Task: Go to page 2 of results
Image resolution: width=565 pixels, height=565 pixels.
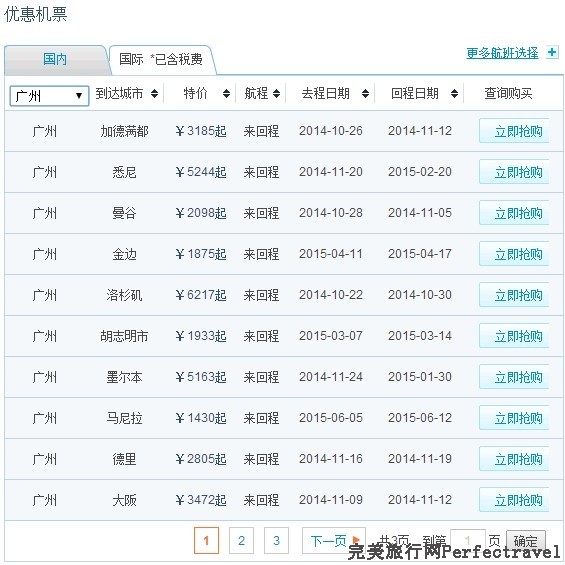Action: click(x=241, y=540)
